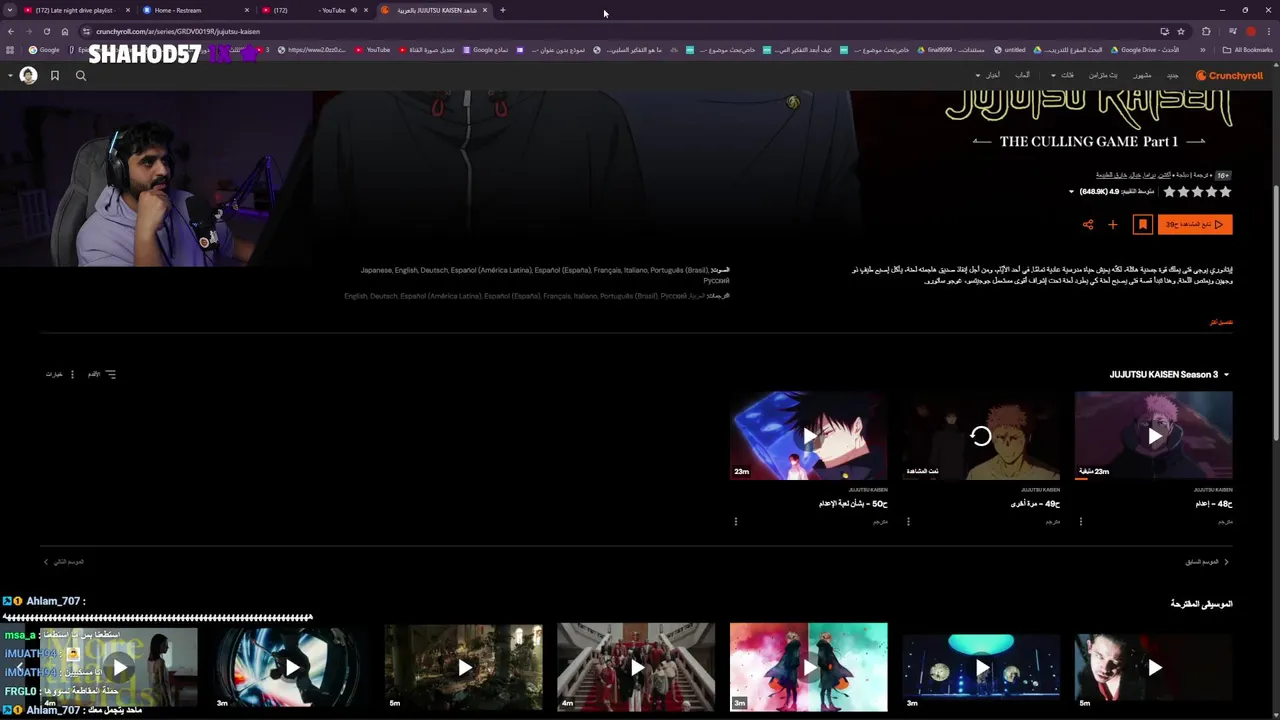Play episode 48 thumbnail
Viewport: 1280px width, 720px height.
tap(1154, 436)
